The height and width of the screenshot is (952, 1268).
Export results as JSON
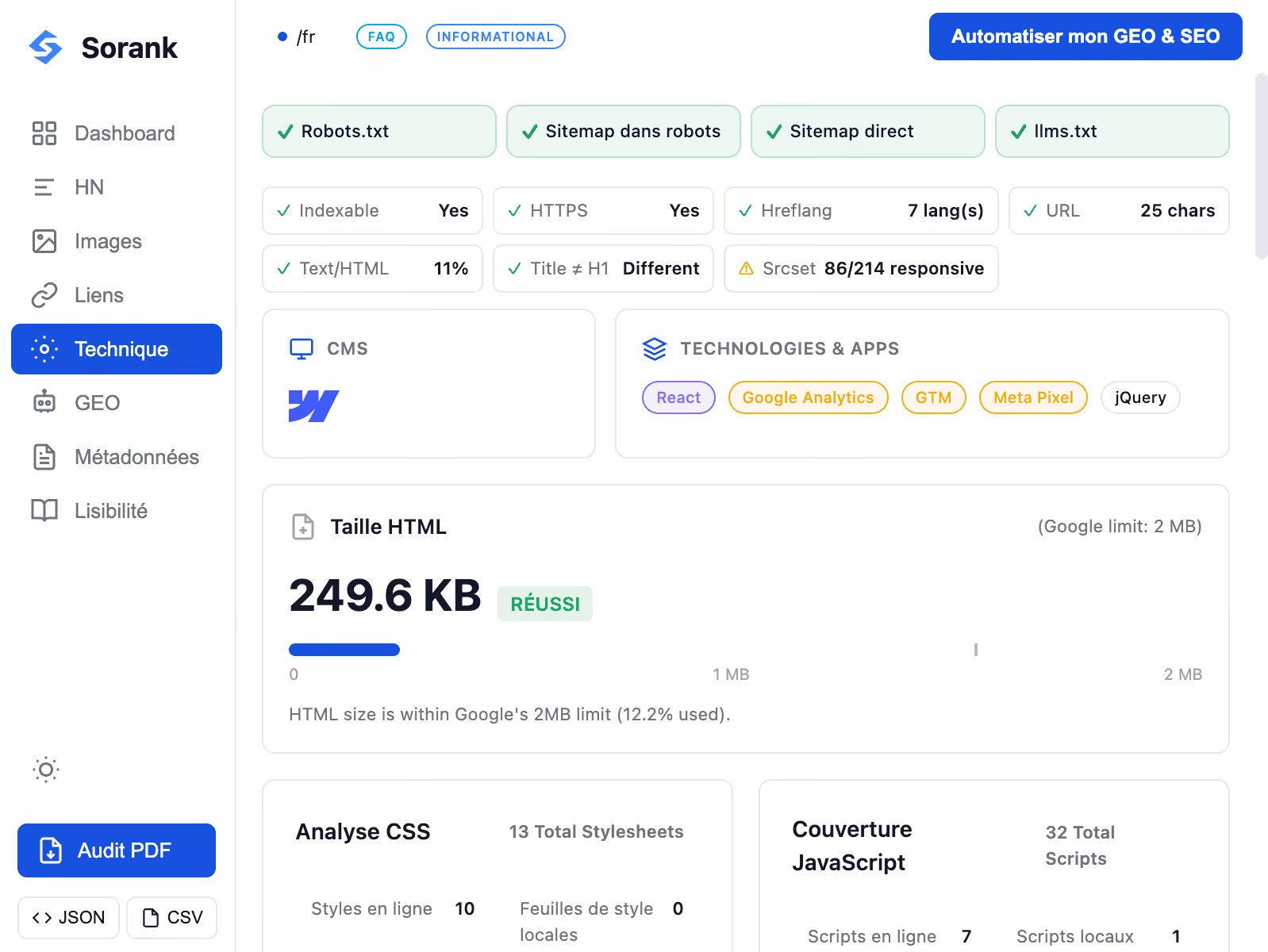(68, 918)
